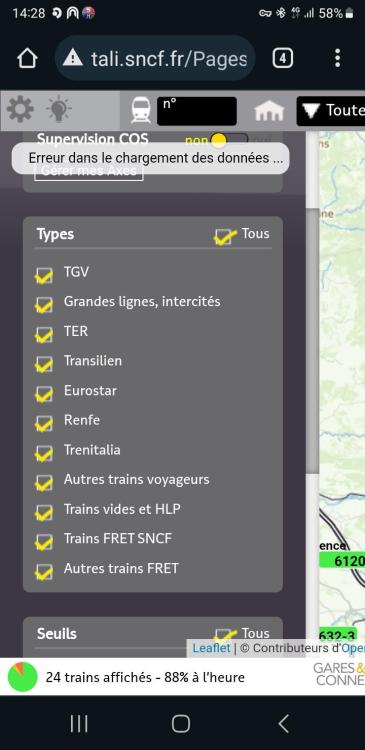Click the train number input field

point(197,111)
